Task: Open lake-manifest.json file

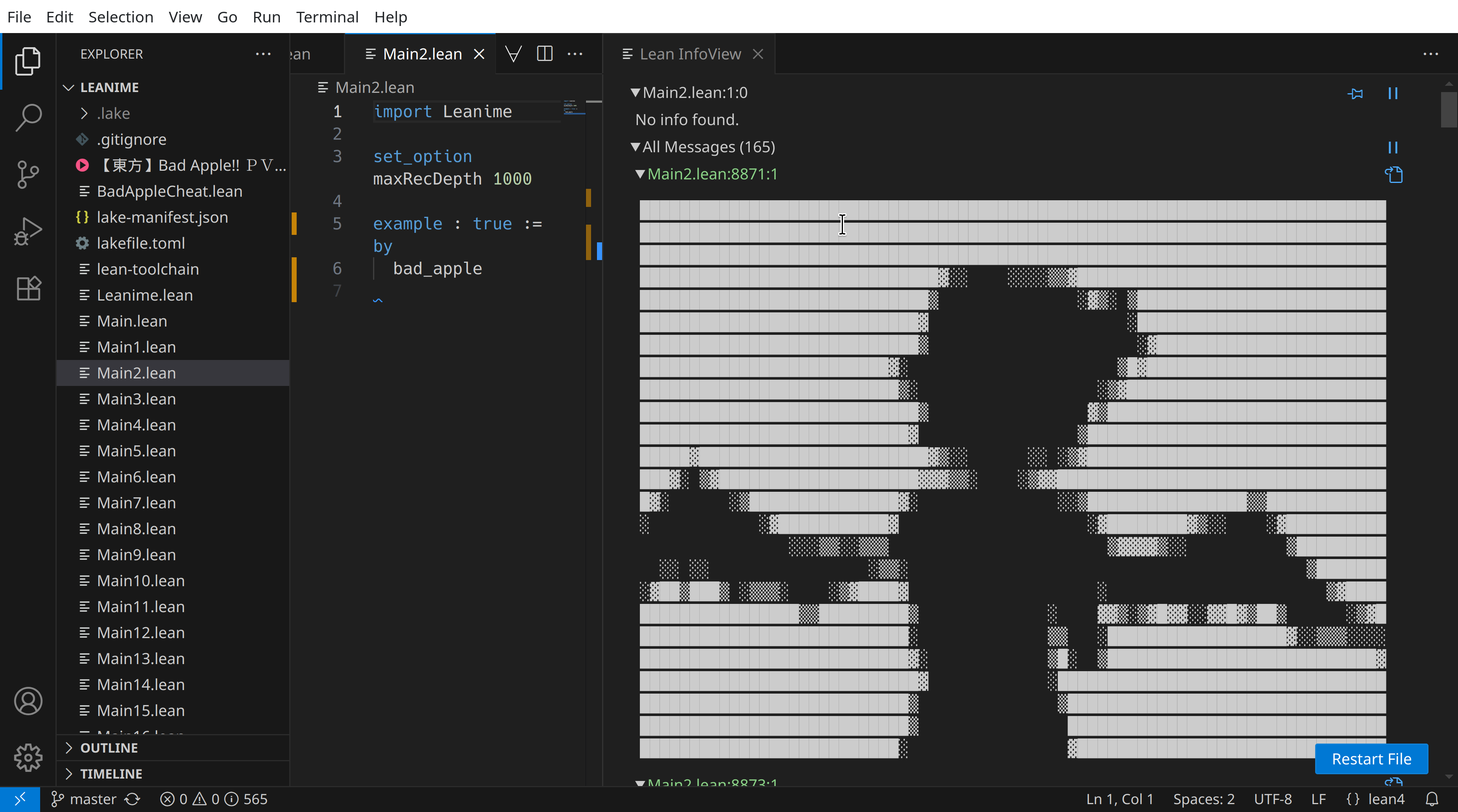Action: pyautogui.click(x=173, y=217)
